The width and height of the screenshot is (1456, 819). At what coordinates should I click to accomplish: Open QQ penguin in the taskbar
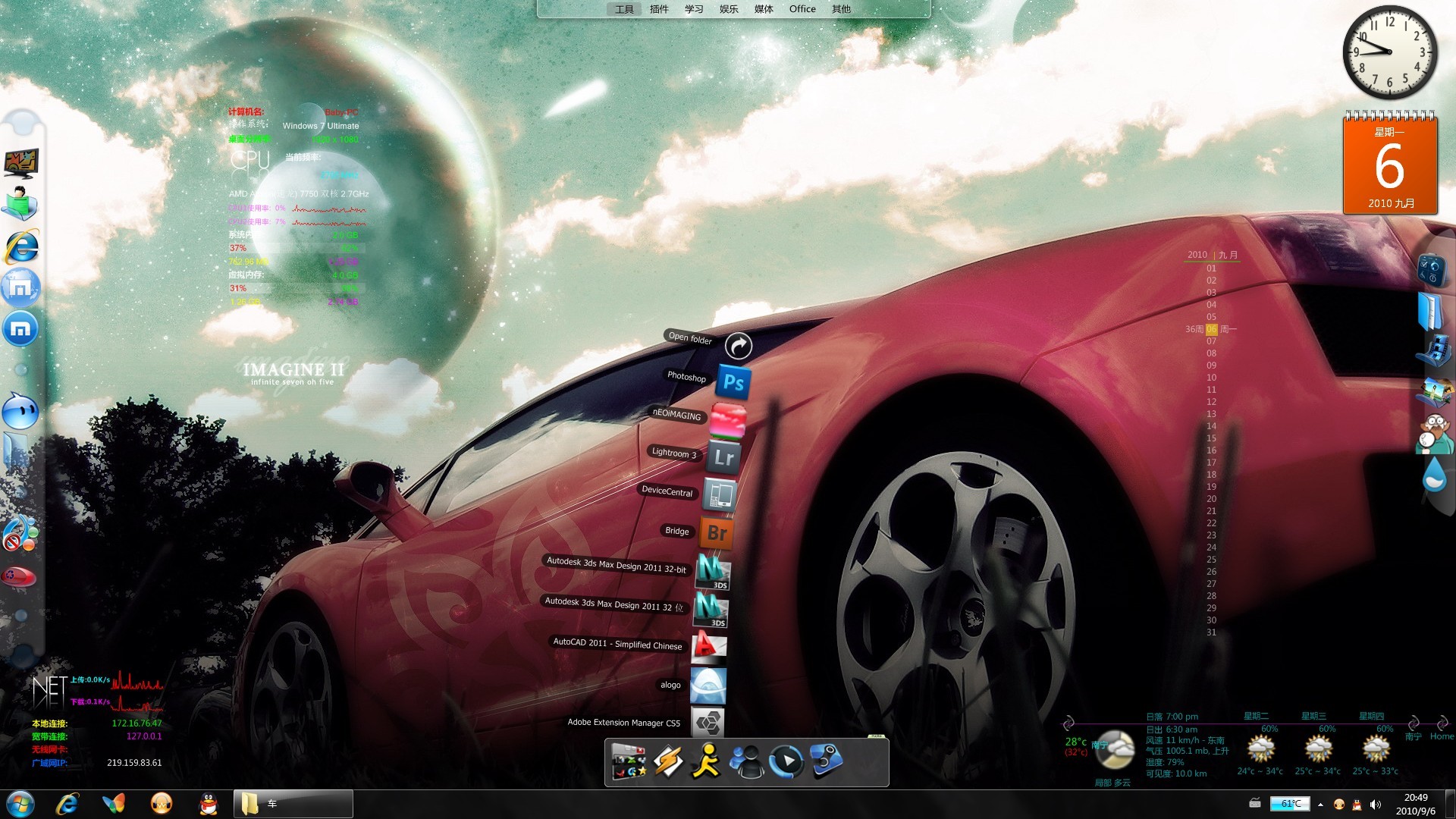[x=208, y=804]
